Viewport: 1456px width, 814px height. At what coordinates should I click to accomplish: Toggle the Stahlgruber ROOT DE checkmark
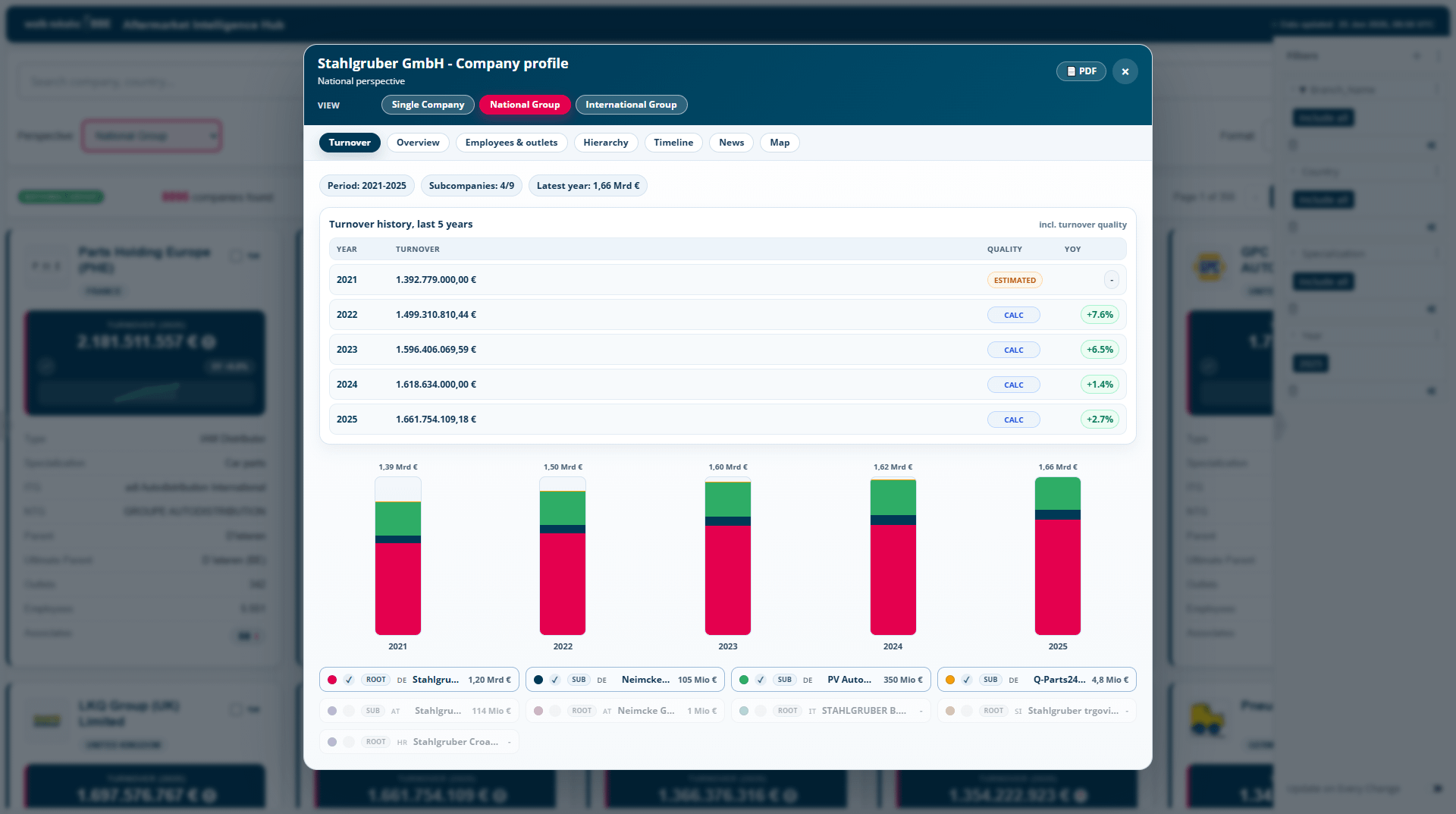(349, 680)
